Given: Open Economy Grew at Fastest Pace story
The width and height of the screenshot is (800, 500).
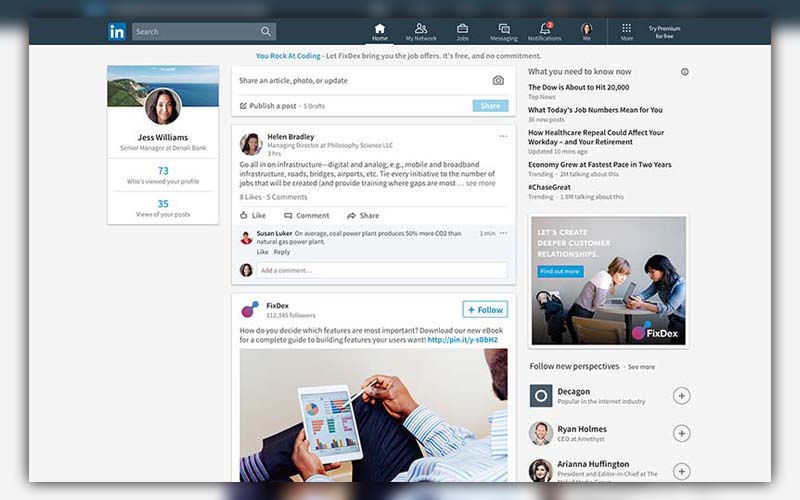Looking at the screenshot, I should tap(599, 164).
